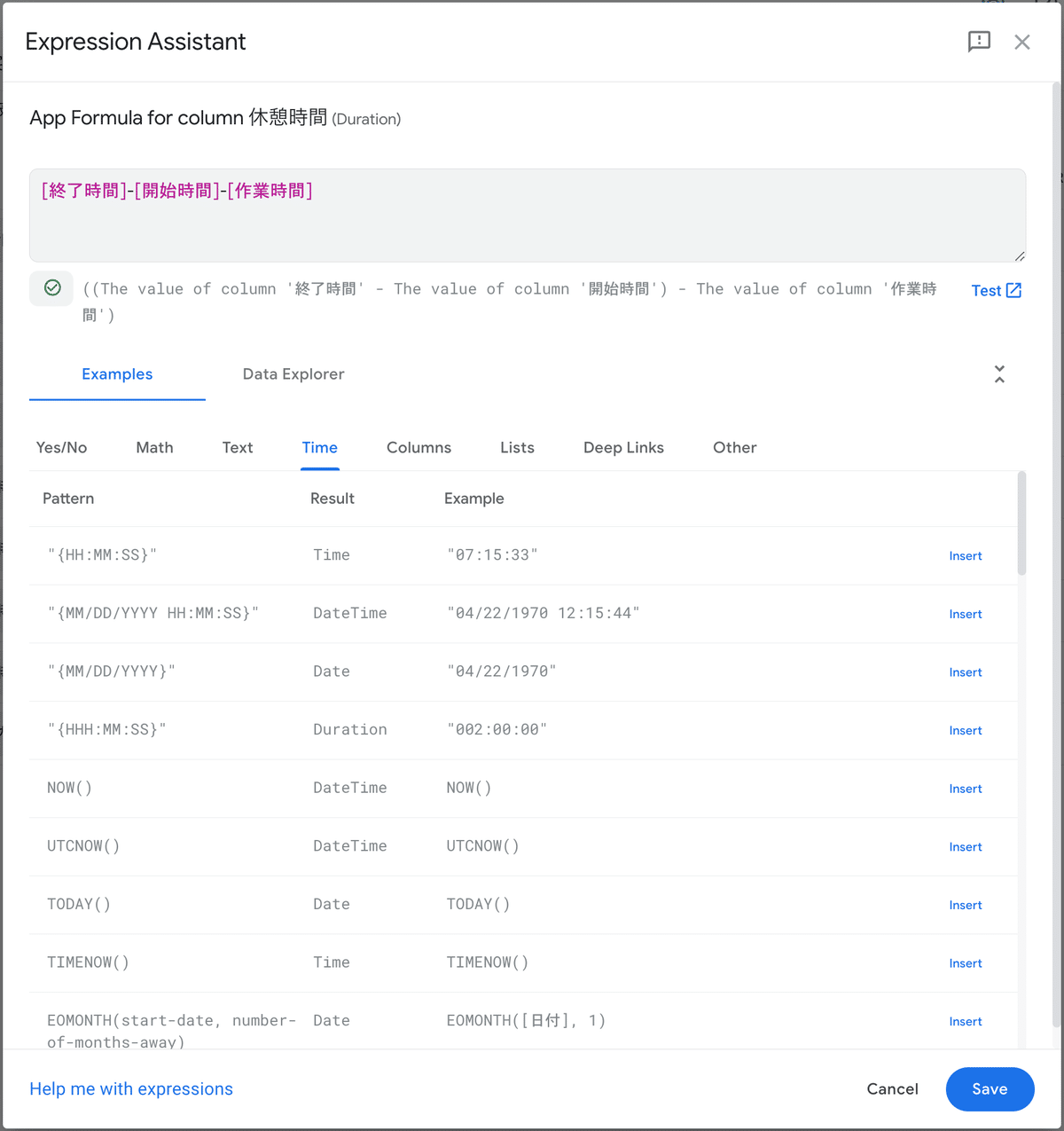The width and height of the screenshot is (1064, 1131).
Task: Open the Deep Links examples category
Action: 623,448
